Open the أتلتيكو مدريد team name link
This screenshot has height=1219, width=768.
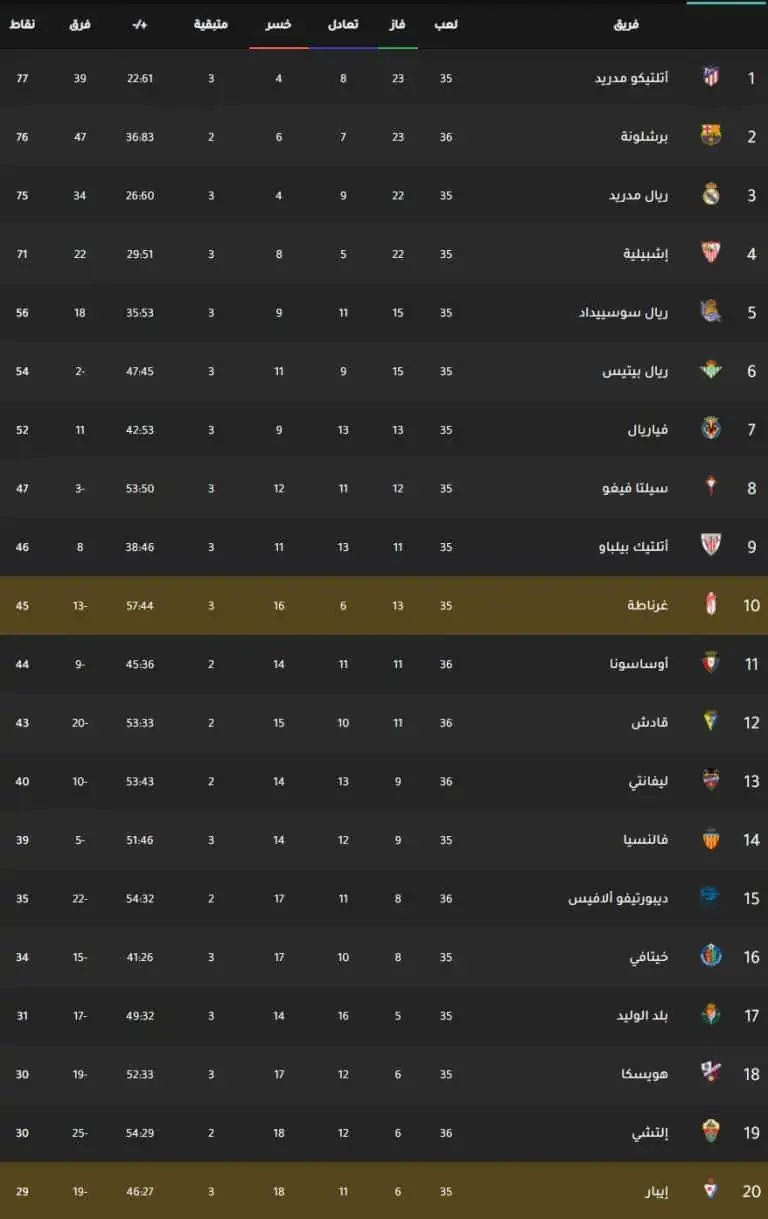631,78
